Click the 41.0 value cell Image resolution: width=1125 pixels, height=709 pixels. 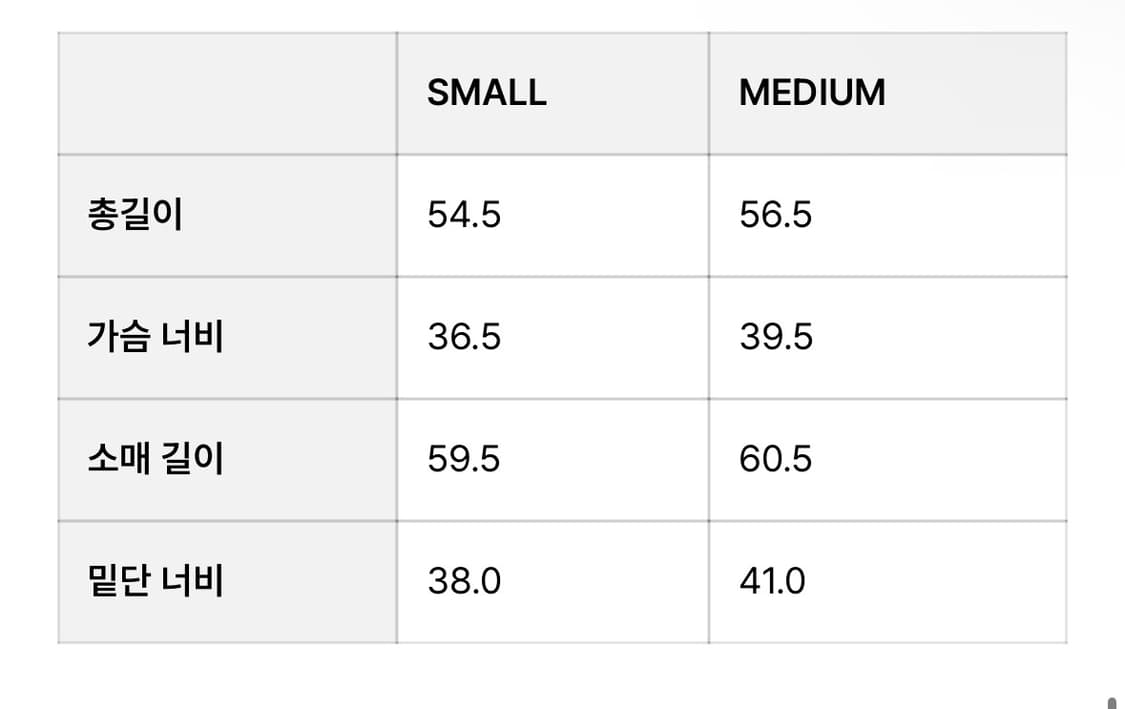pyautogui.click(x=772, y=581)
